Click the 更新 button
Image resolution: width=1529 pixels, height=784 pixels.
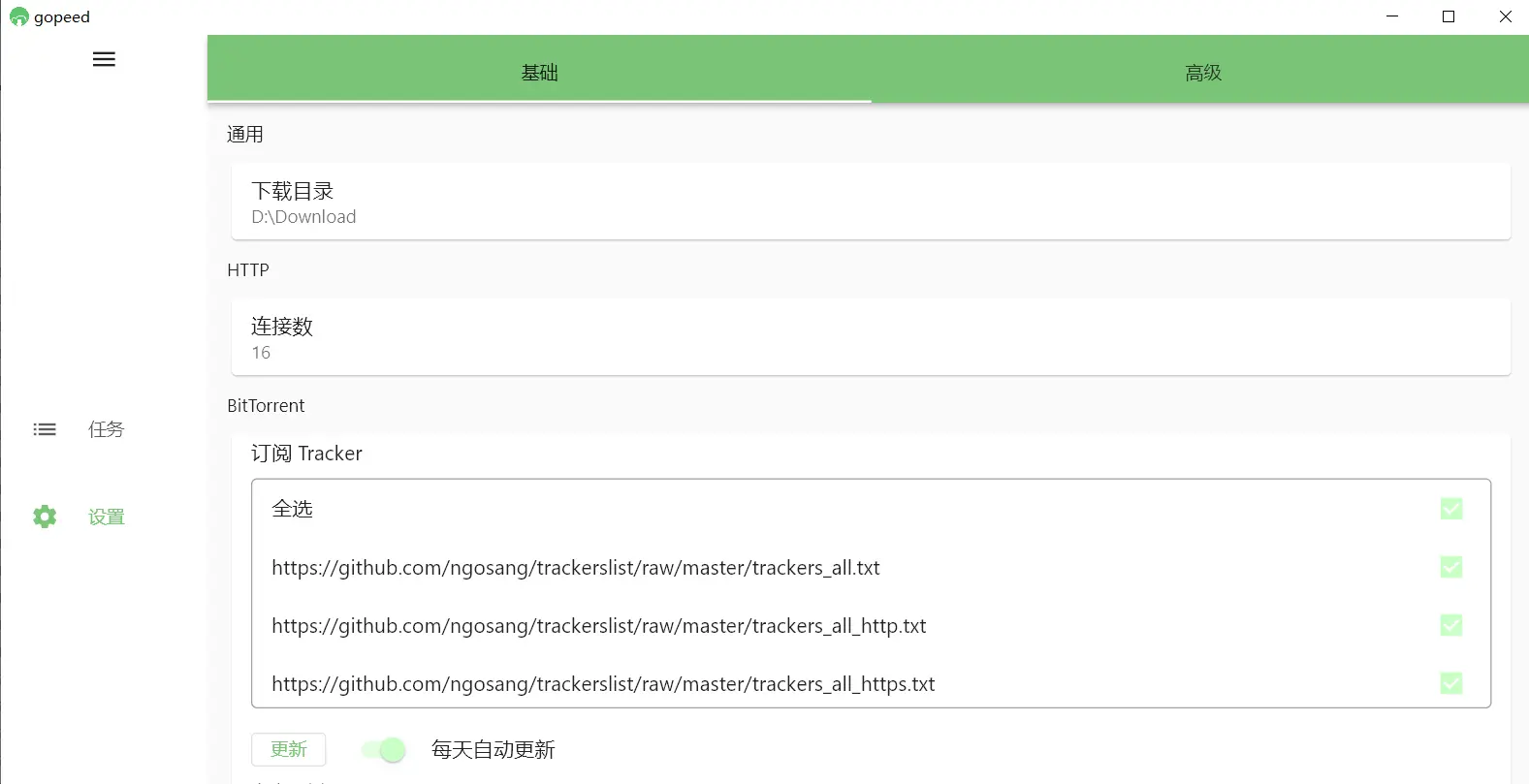288,749
